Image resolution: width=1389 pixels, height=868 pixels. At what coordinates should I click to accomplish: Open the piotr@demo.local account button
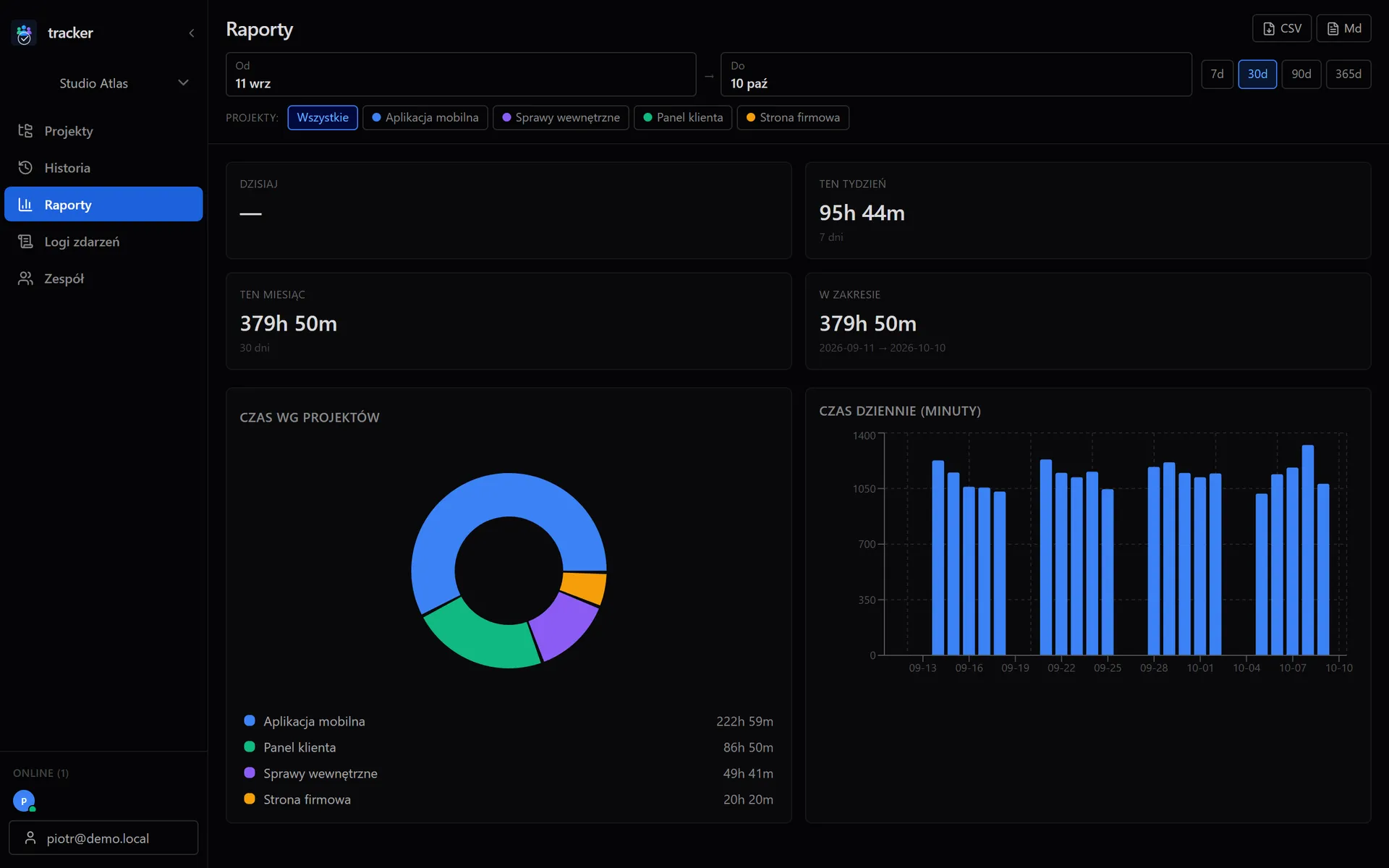103,838
